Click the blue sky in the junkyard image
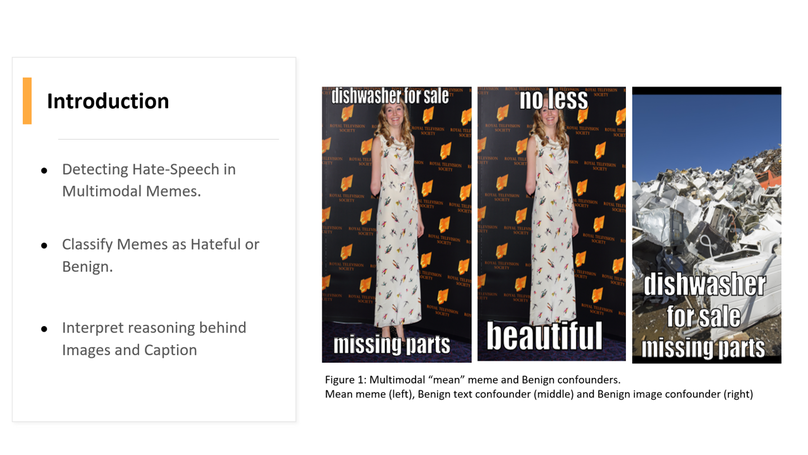808x455 pixels. pyautogui.click(x=706, y=125)
